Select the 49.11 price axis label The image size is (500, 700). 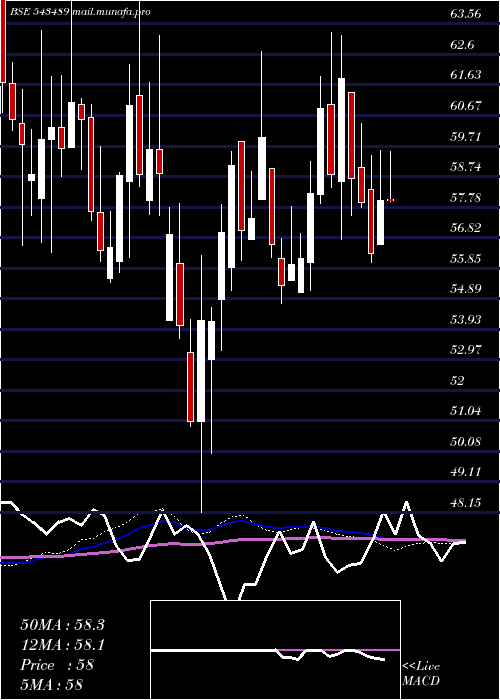click(x=466, y=472)
